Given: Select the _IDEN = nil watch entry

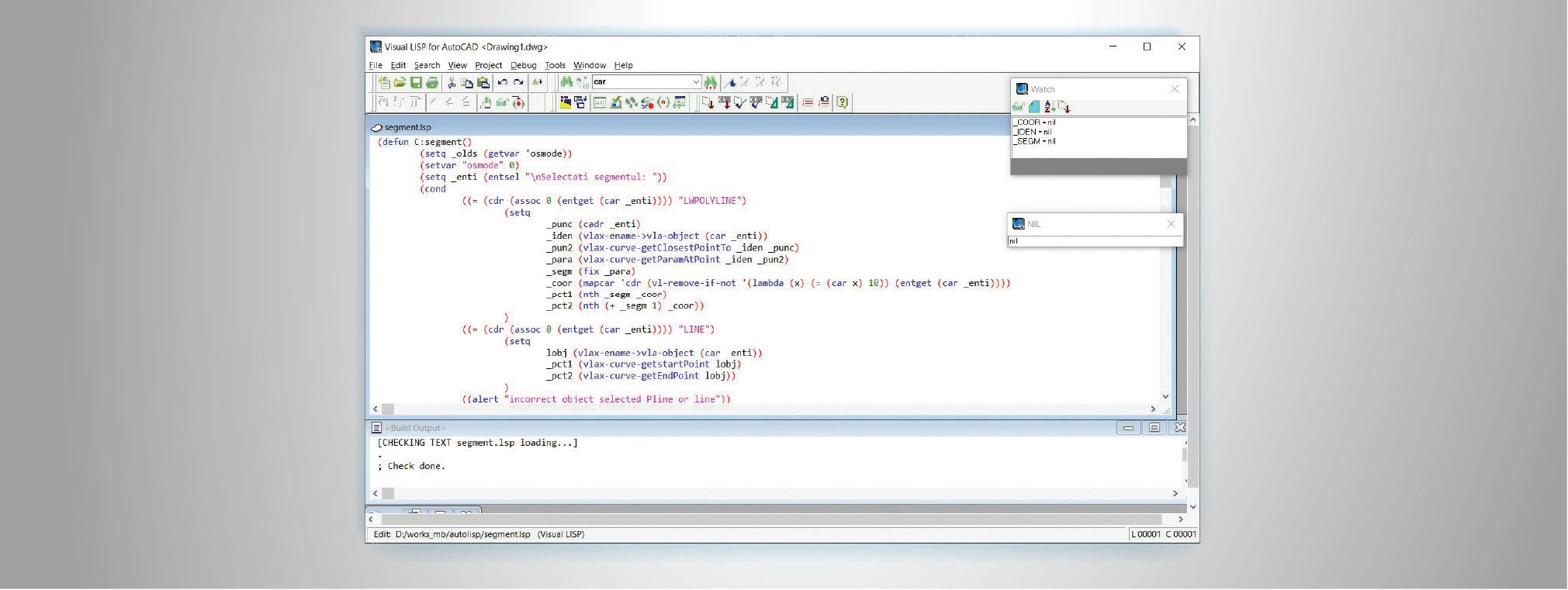Looking at the screenshot, I should pyautogui.click(x=1033, y=132).
